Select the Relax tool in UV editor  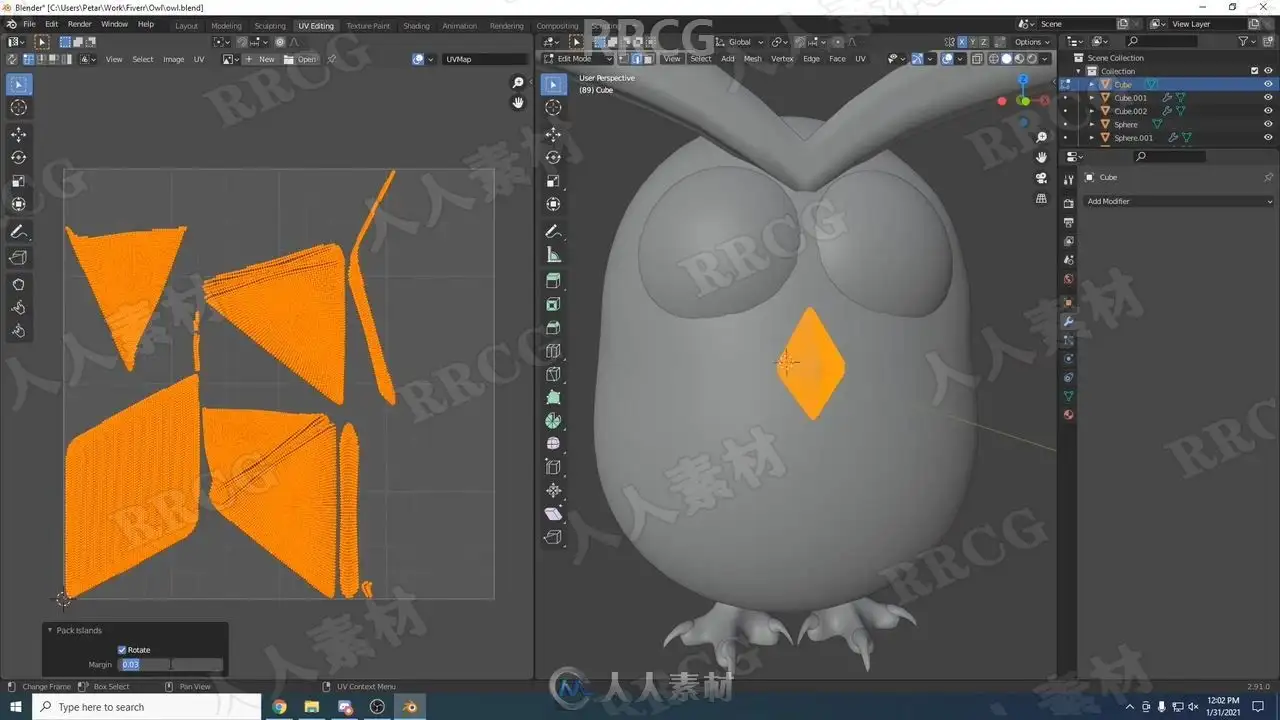19,307
